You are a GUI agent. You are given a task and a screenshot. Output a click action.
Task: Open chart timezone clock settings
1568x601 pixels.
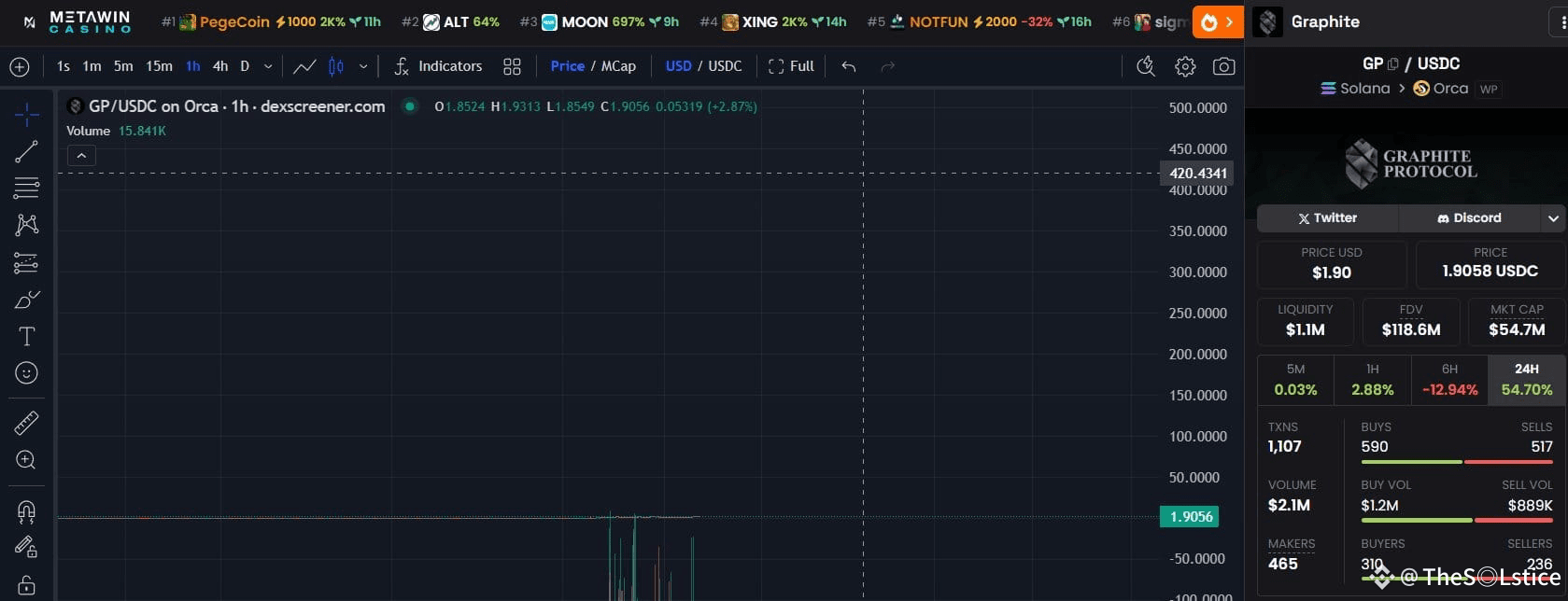1146,66
